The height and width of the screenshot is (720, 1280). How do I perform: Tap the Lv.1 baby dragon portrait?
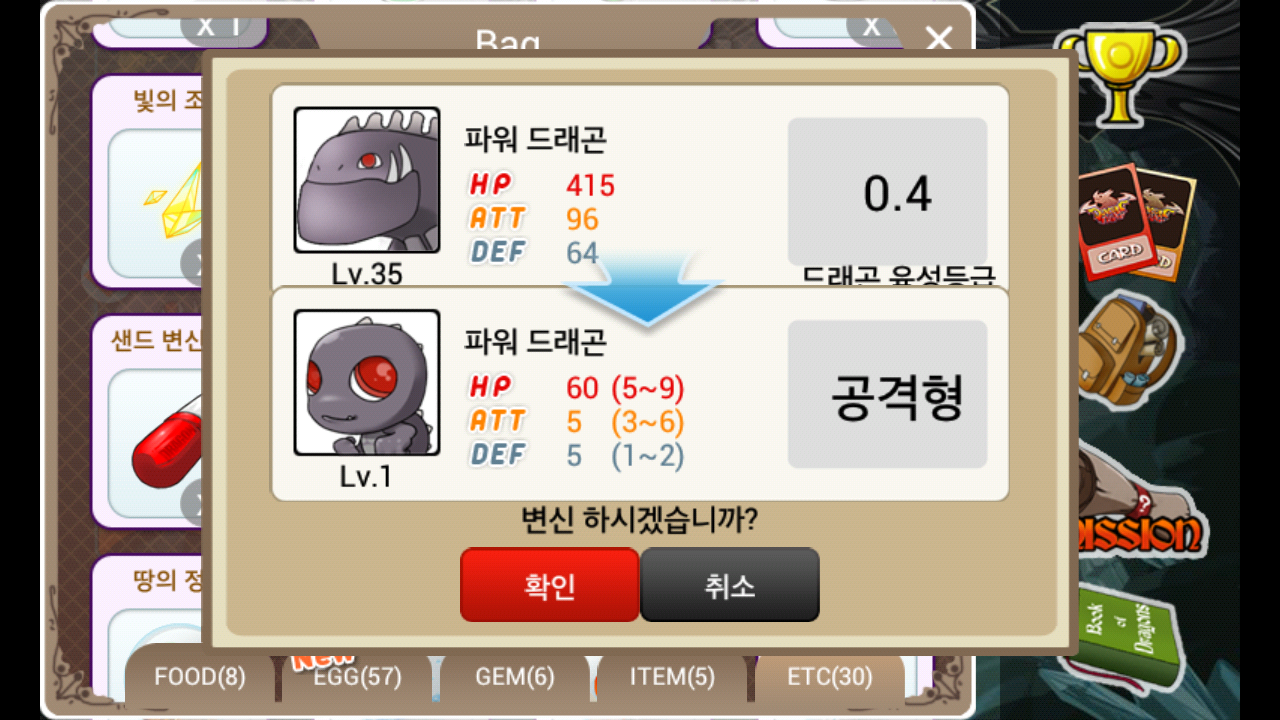[367, 382]
